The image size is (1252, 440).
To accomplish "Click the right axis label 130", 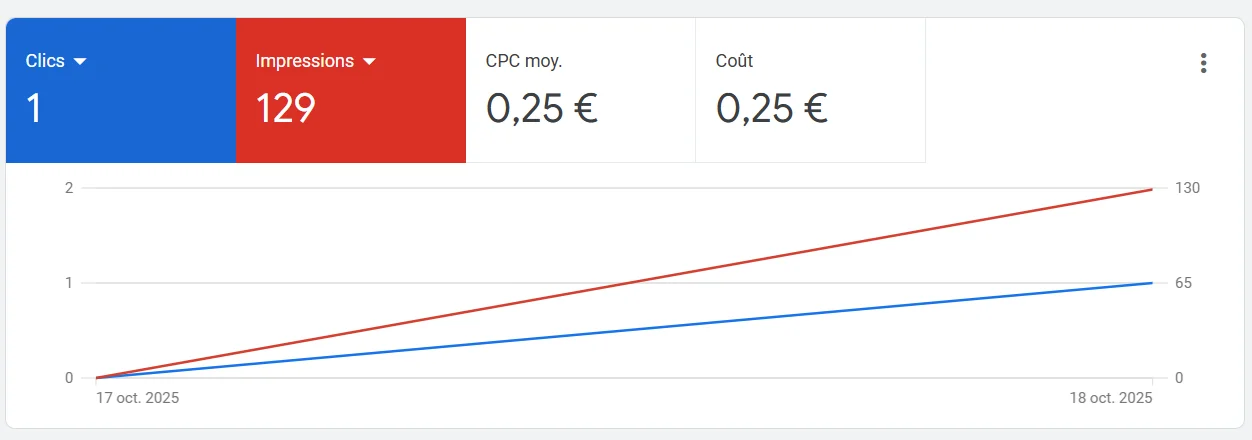I will [1187, 188].
